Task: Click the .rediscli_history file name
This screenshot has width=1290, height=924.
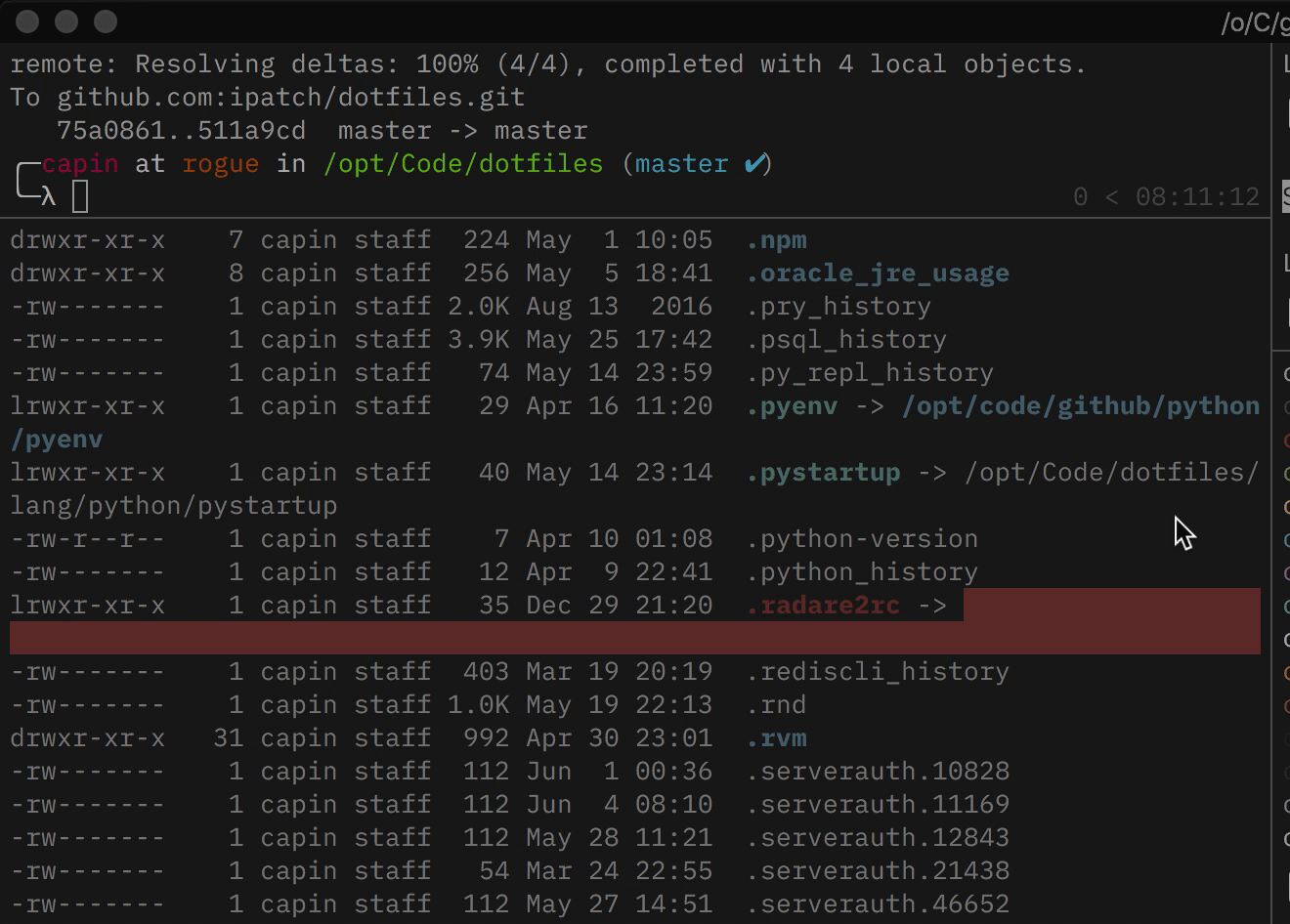Action: click(878, 672)
